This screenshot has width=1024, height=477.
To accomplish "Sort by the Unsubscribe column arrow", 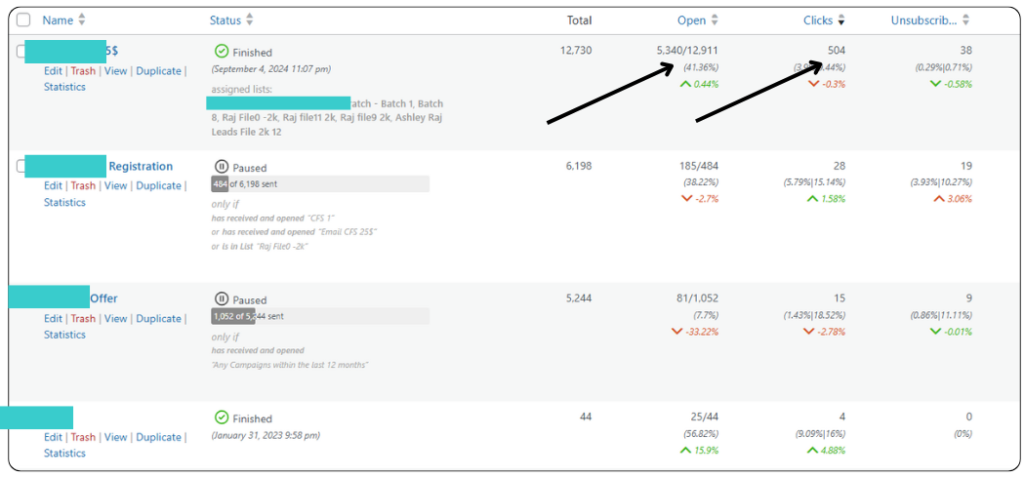I will coord(966,20).
